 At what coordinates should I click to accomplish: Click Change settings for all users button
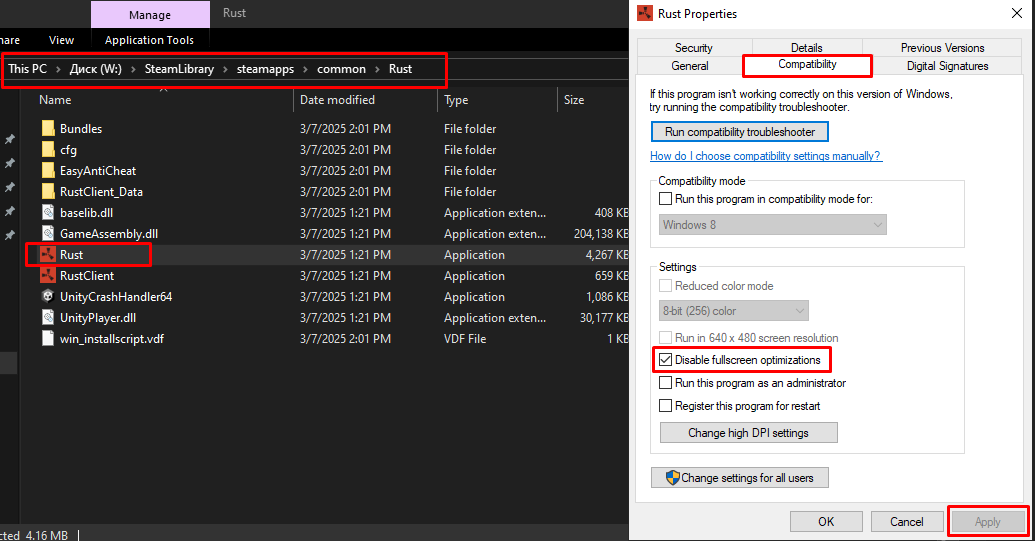[x=739, y=478]
